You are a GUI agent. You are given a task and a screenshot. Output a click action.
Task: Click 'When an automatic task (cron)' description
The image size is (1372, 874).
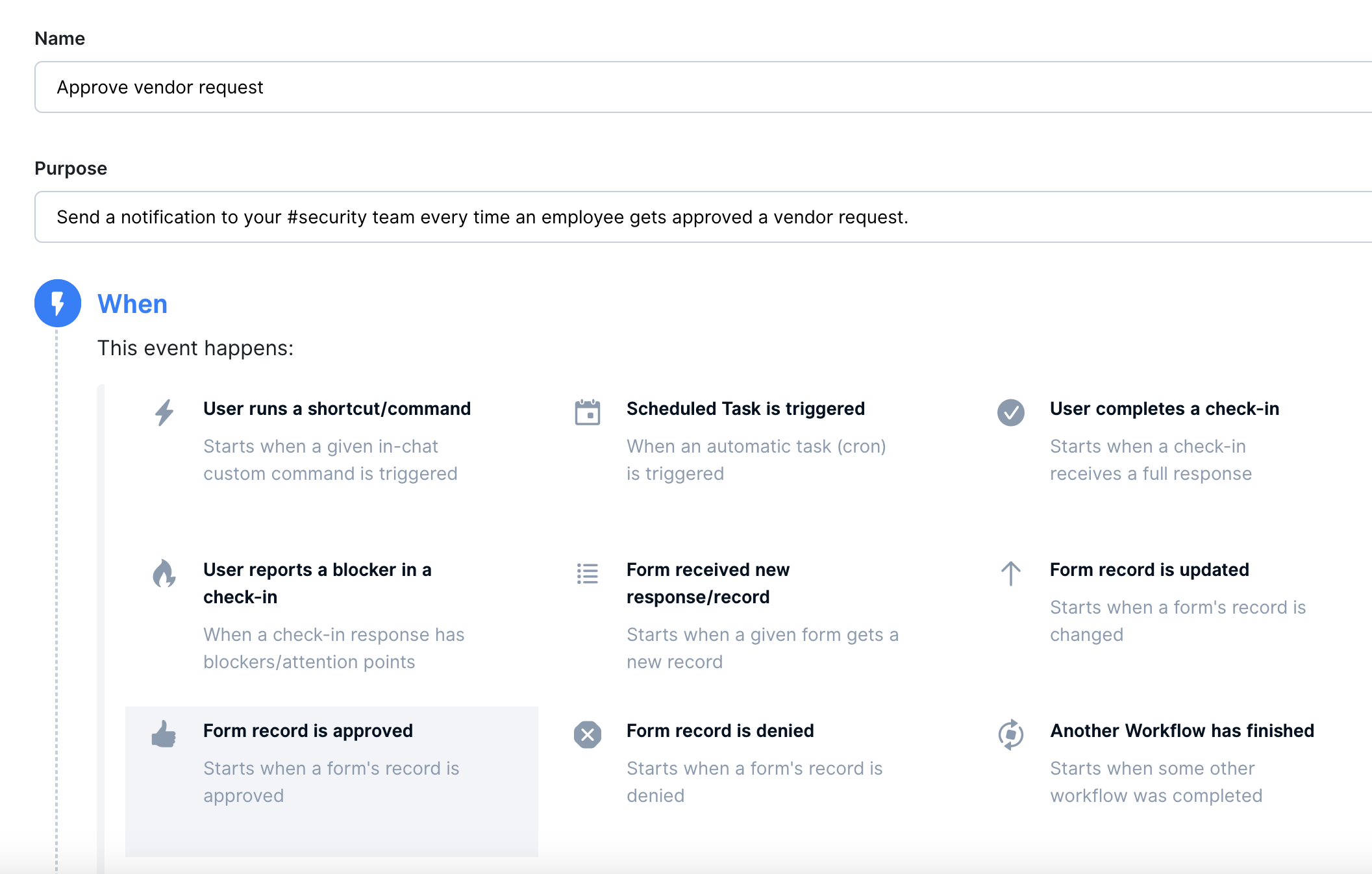click(756, 460)
